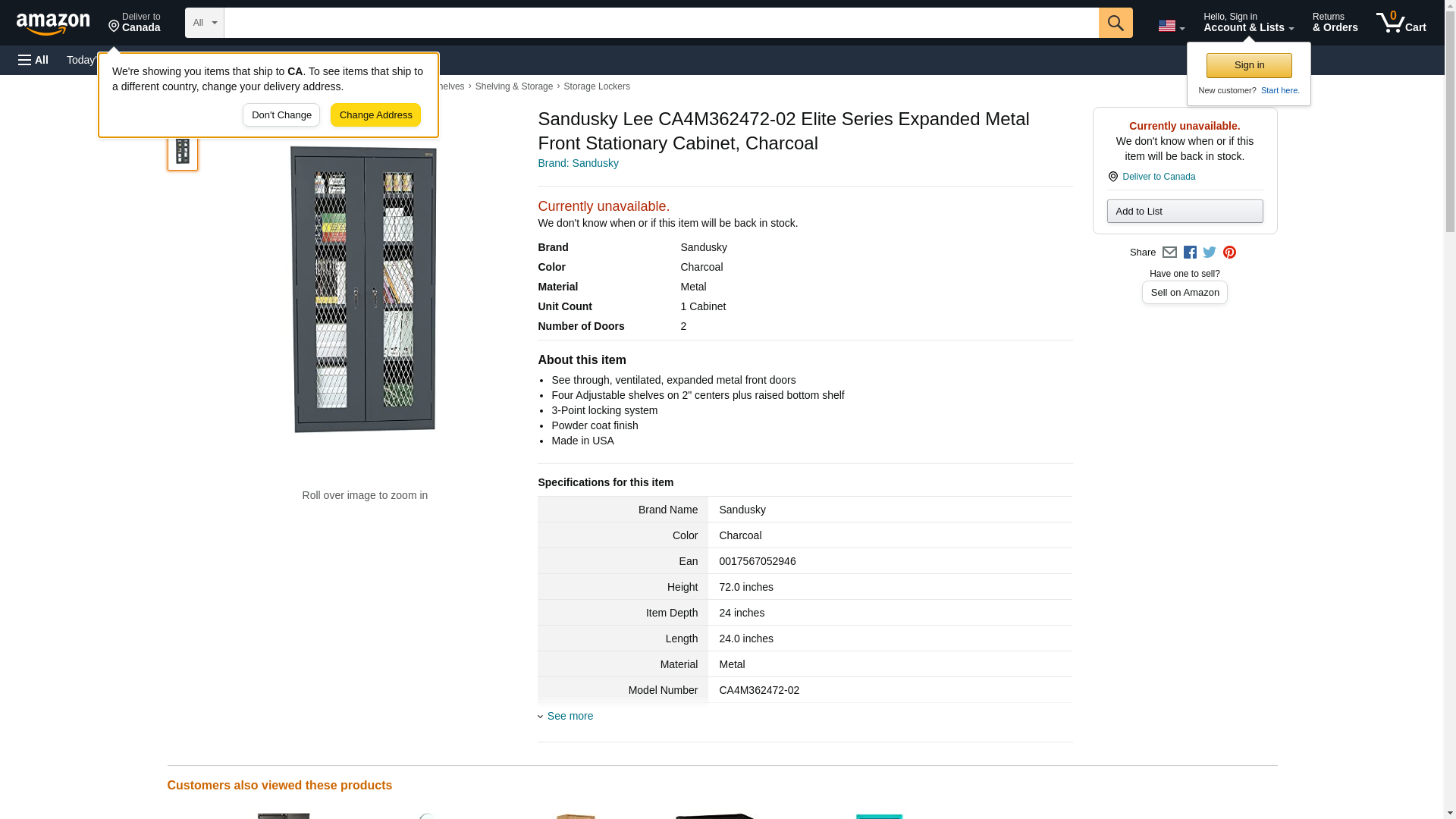This screenshot has width=1456, height=819.
Task: Share product via email icon
Action: 1169,253
